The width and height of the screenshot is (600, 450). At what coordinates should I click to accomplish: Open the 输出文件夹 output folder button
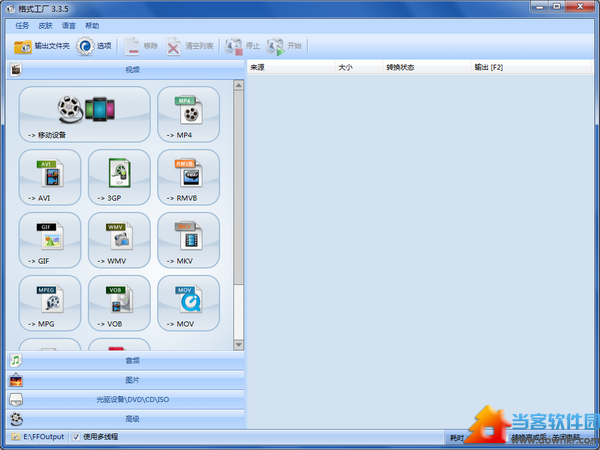pyautogui.click(x=42, y=46)
